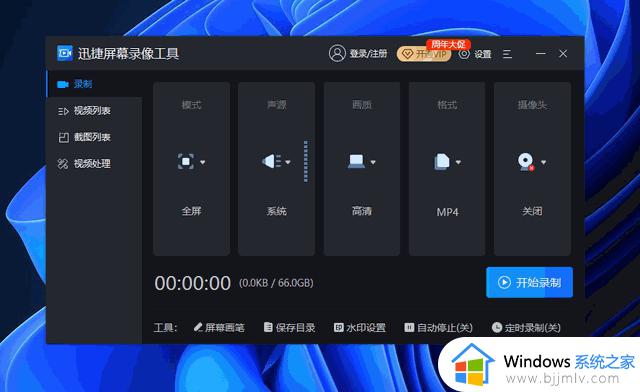The image size is (640, 392).
Task: Click the user avatar login icon
Action: pyautogui.click(x=337, y=53)
